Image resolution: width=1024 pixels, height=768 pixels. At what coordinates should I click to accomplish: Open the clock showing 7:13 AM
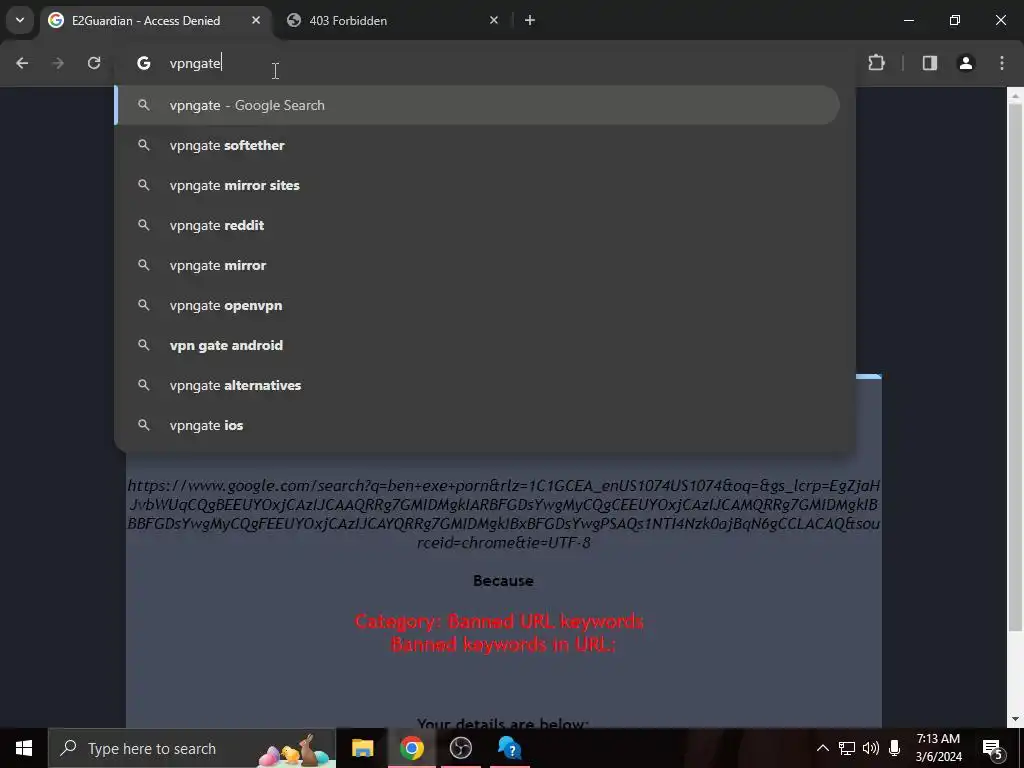point(938,748)
